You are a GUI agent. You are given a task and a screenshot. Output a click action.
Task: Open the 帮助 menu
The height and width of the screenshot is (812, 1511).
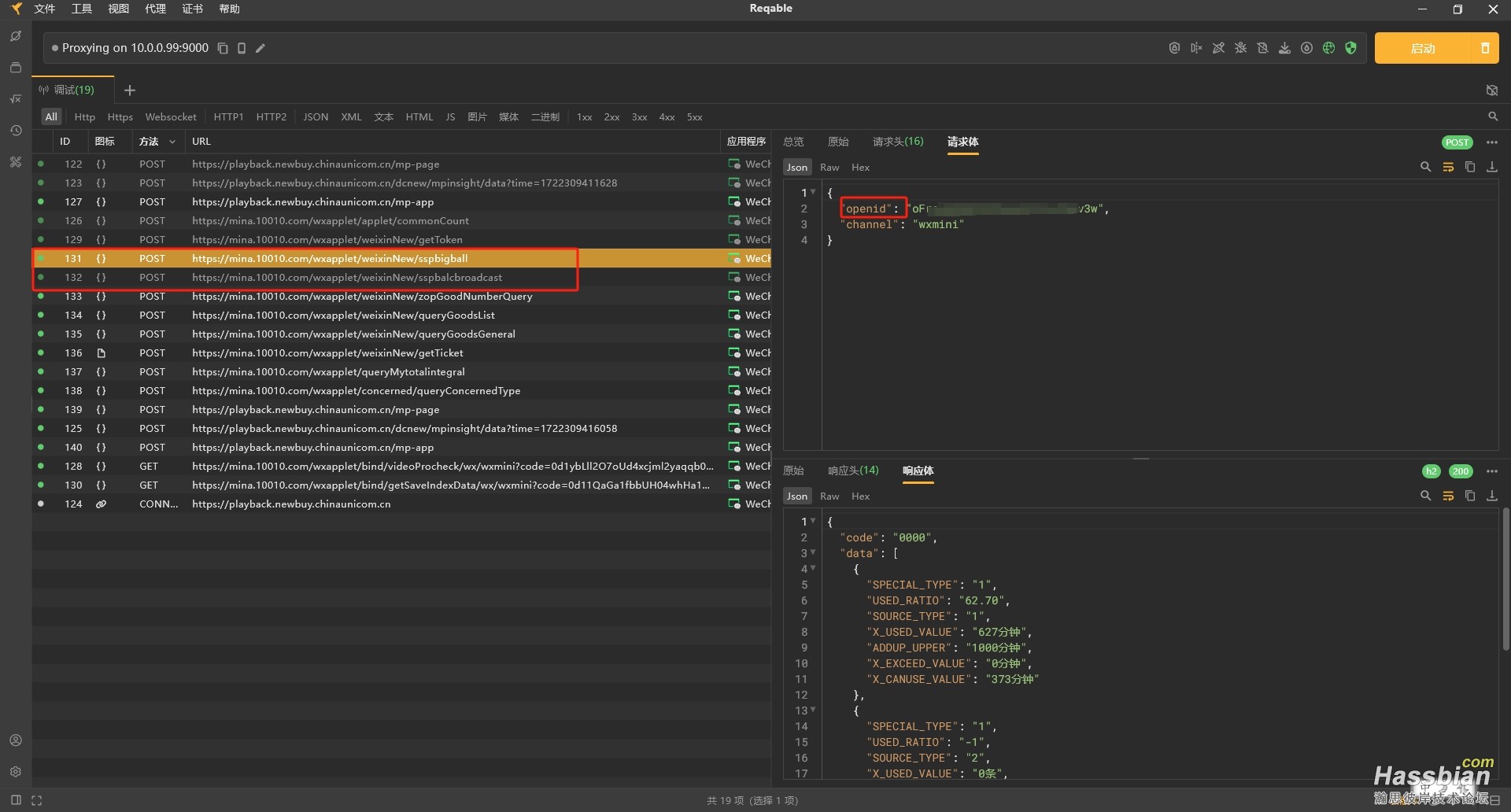pyautogui.click(x=229, y=9)
